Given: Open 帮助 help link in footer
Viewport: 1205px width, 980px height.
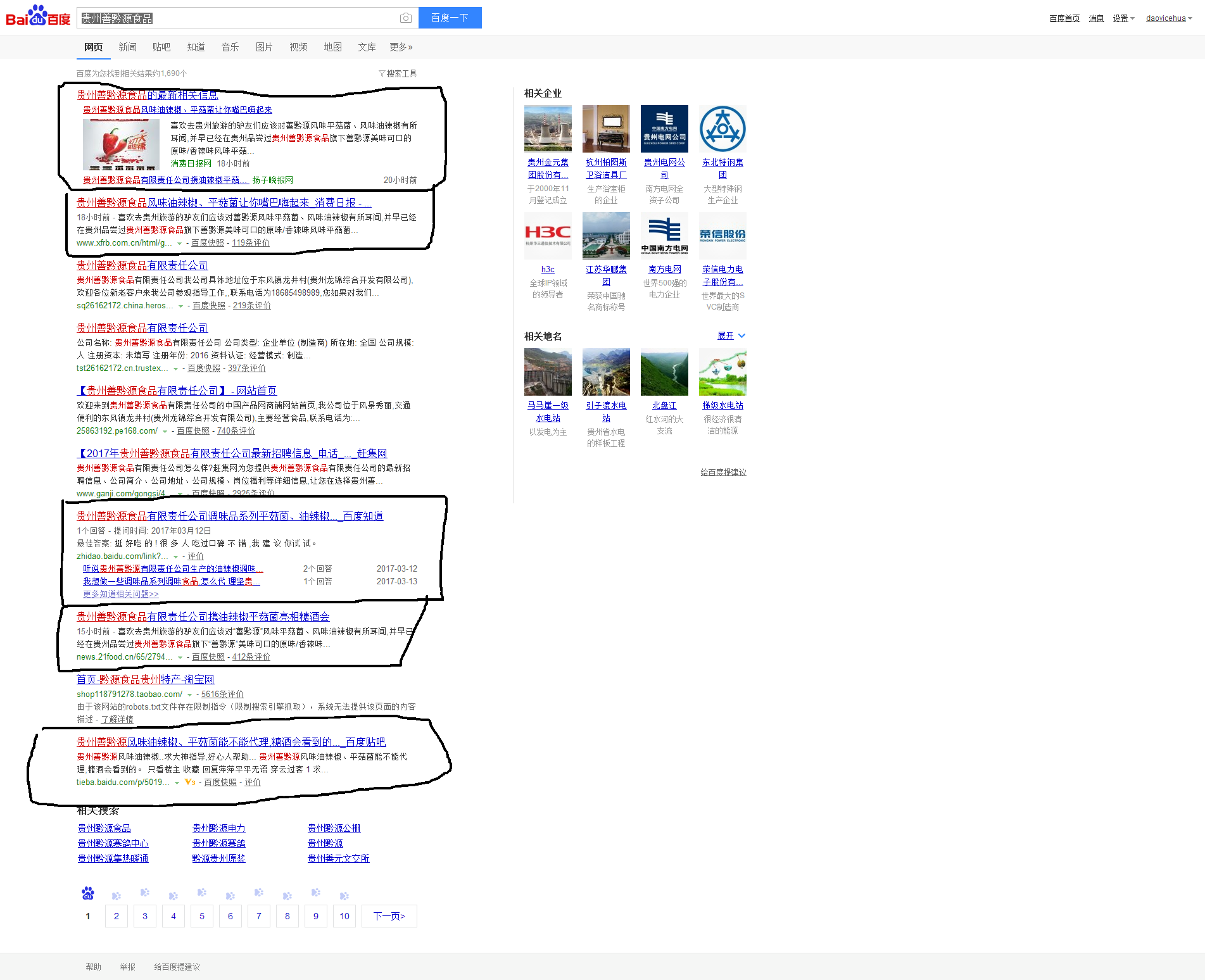Looking at the screenshot, I should [x=93, y=967].
